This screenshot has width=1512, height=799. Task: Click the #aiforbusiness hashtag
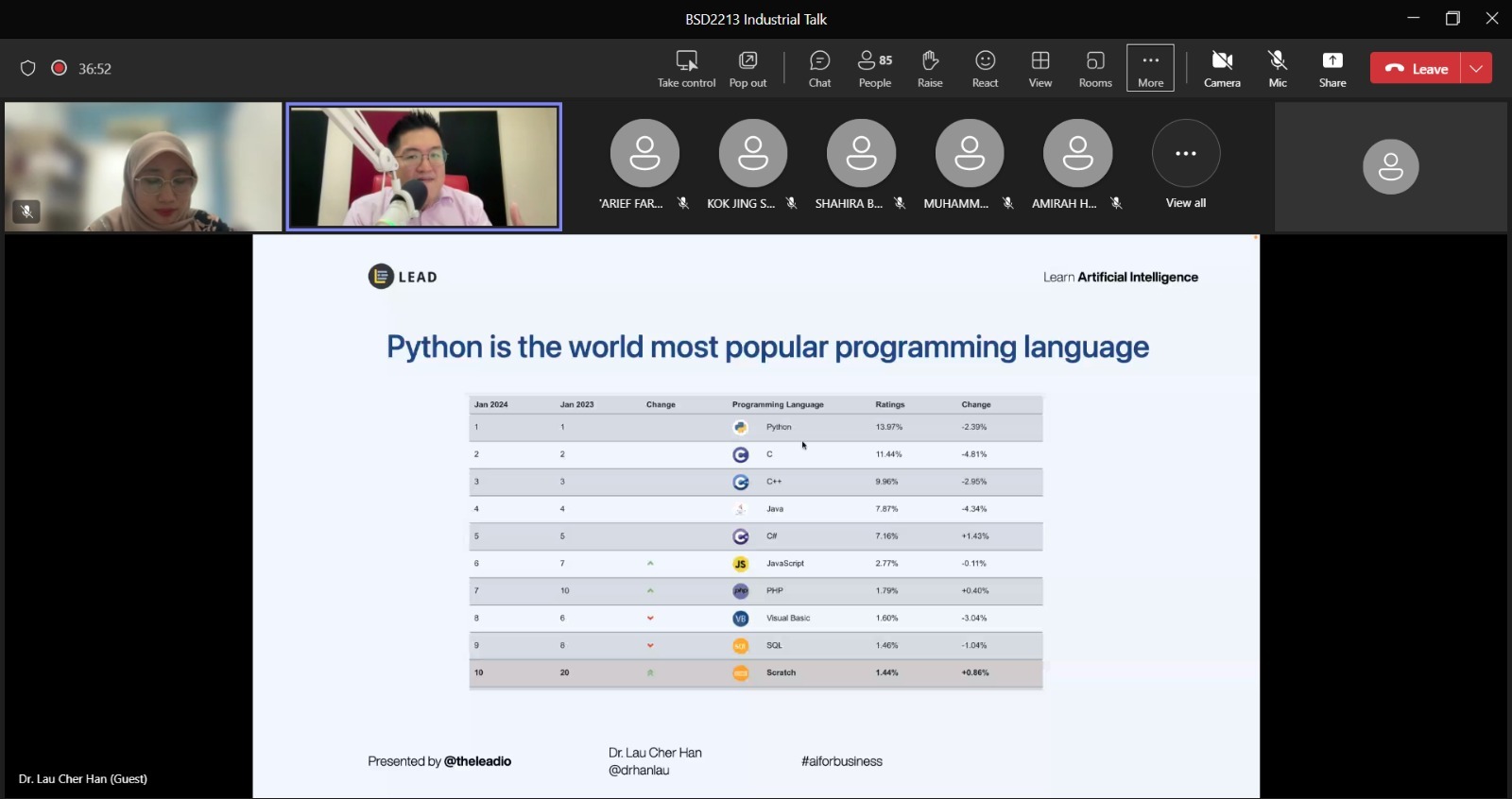[x=842, y=761]
